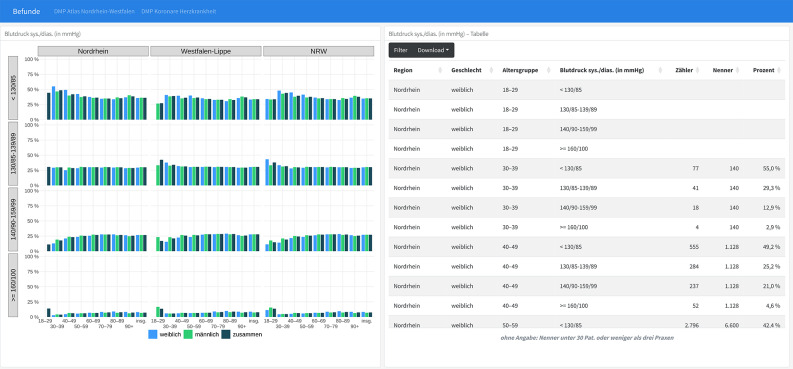Image resolution: width=793 pixels, height=369 pixels.
Task: Click the Prozent column header text
Action: (764, 70)
